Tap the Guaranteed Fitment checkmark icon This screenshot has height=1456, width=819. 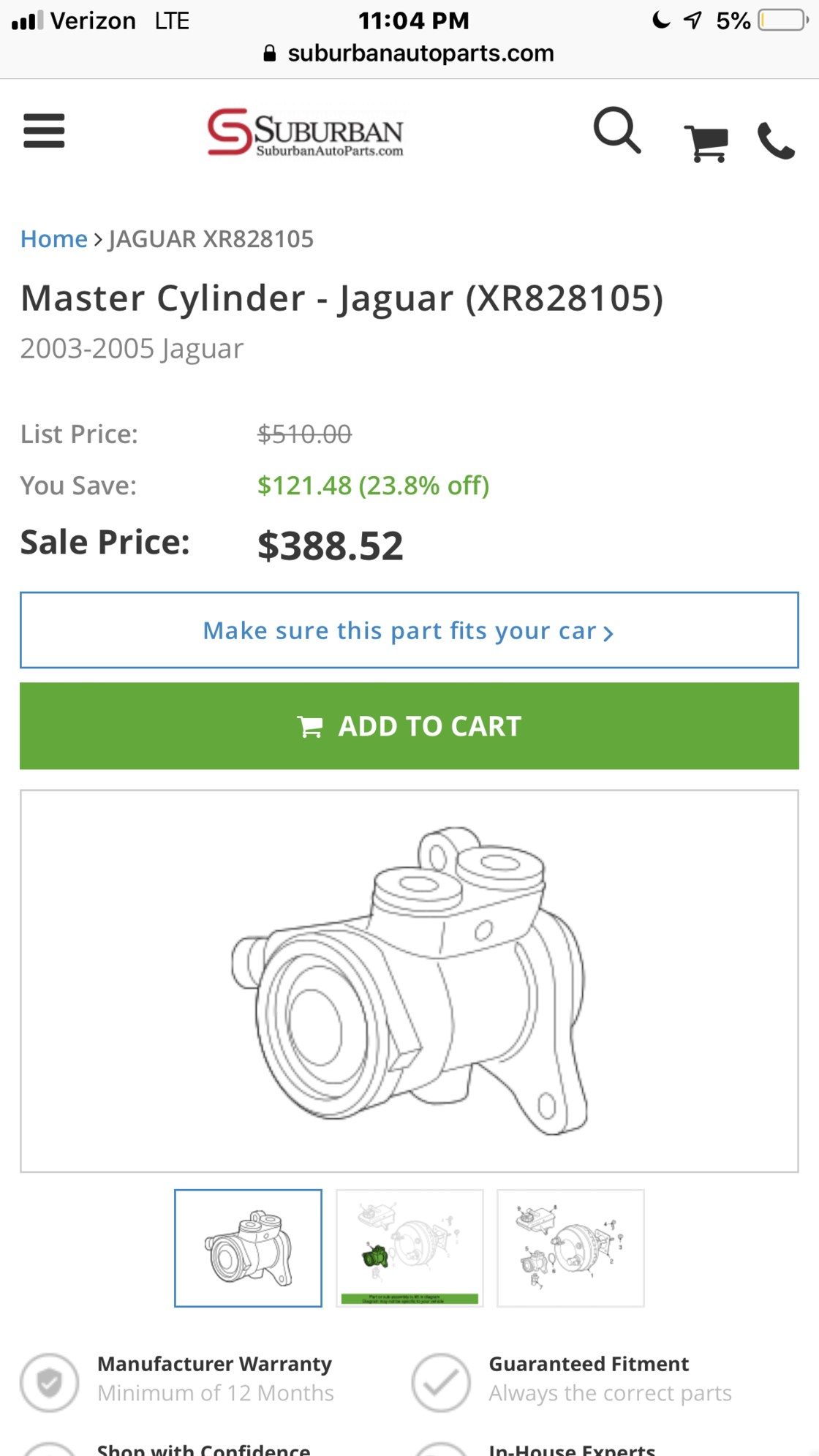click(441, 1382)
